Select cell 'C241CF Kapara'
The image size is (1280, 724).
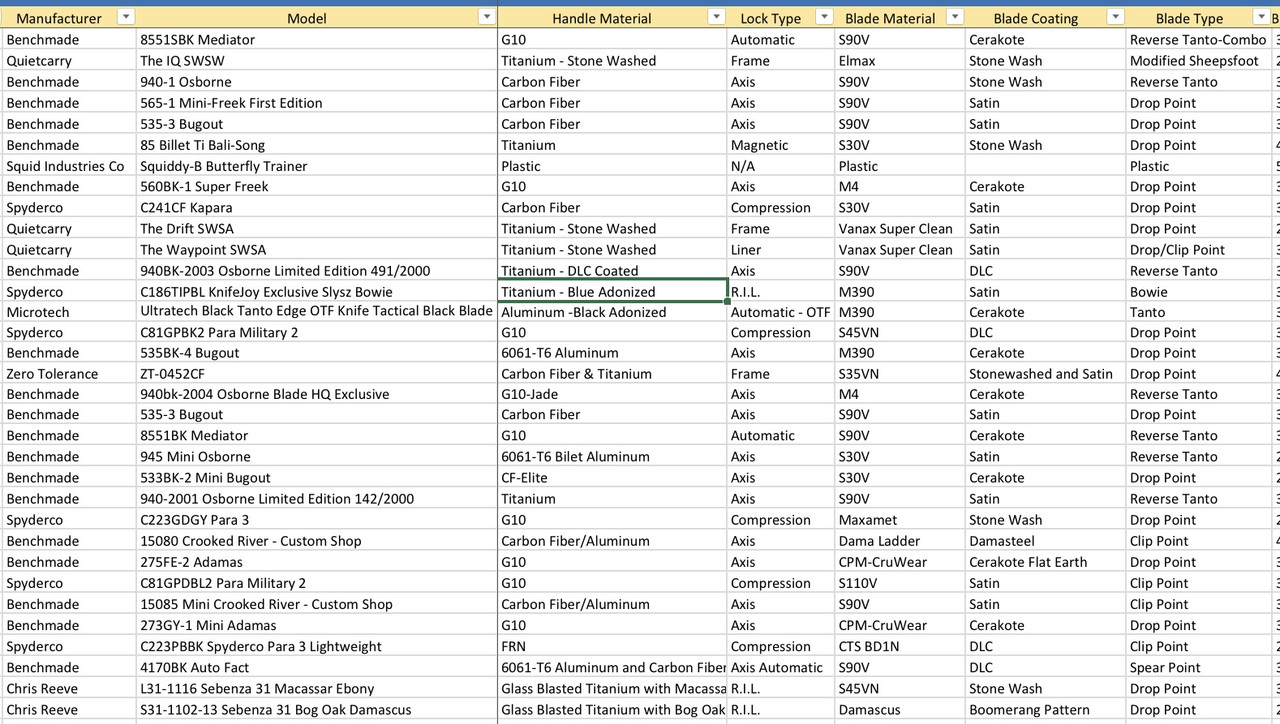pyautogui.click(x=317, y=208)
